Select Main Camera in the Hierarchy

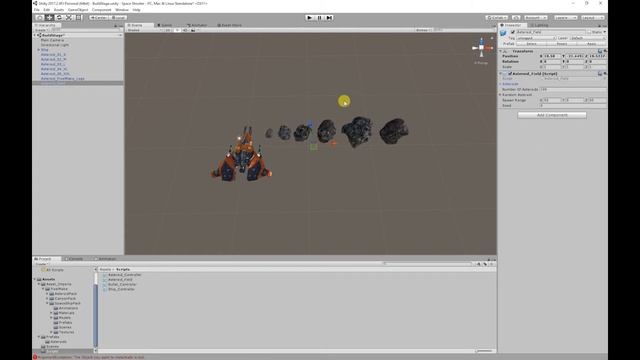click(52, 40)
